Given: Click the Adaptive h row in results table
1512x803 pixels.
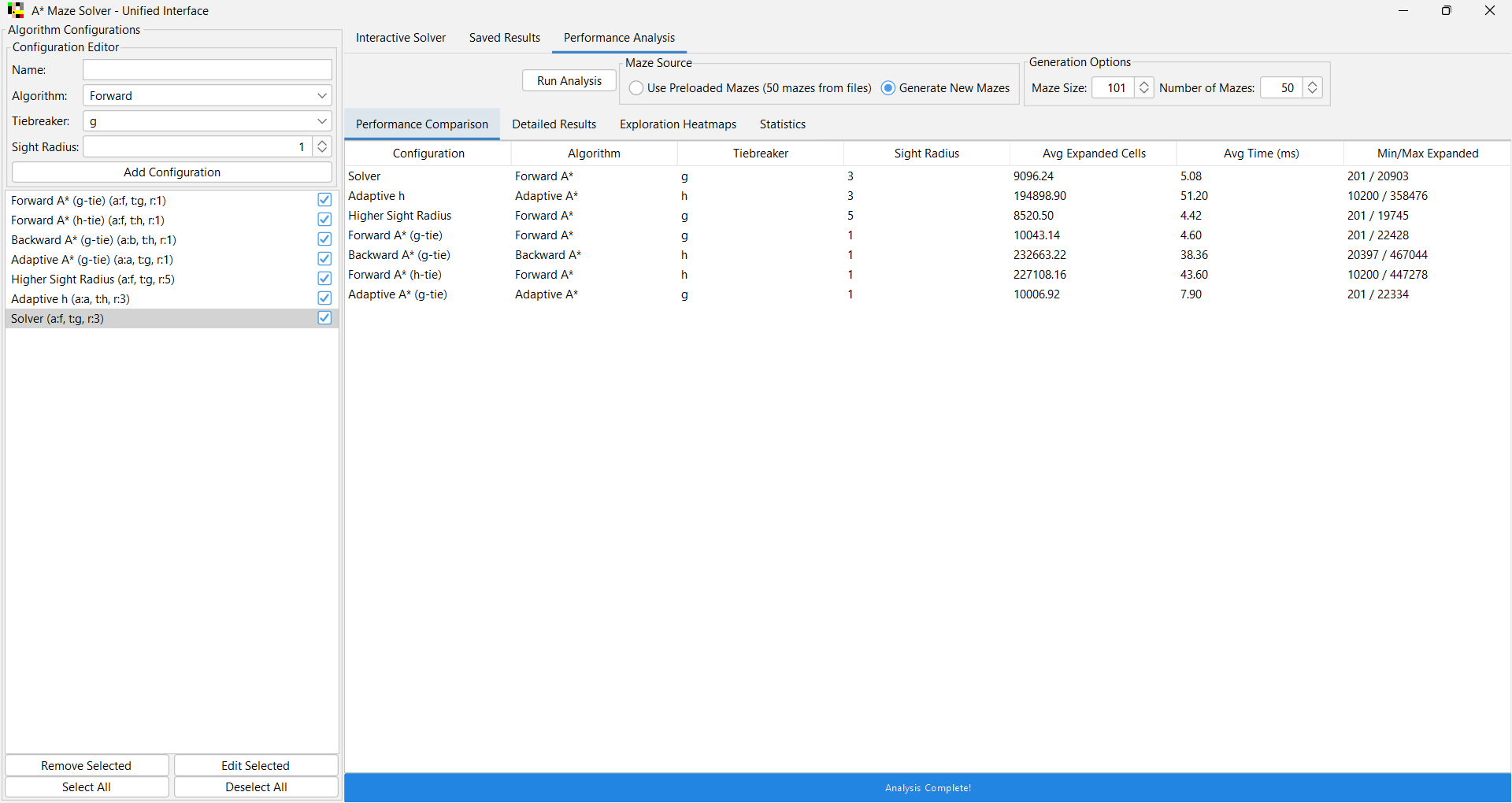Looking at the screenshot, I should point(928,196).
